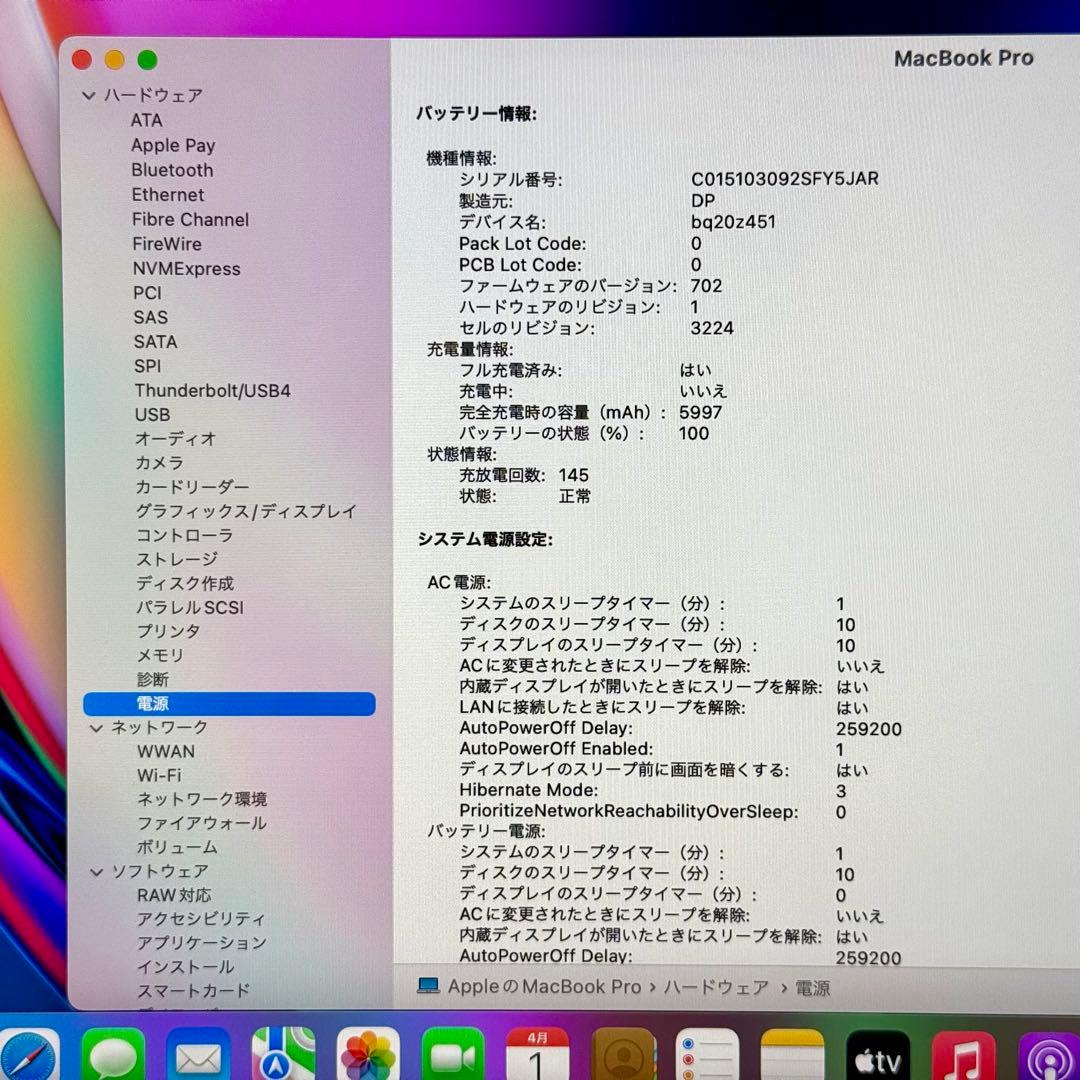
Task: Select SAS in the sidebar
Action: coord(151,317)
